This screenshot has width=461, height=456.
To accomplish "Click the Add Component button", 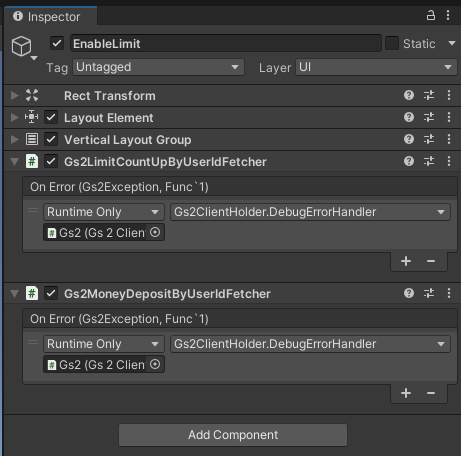I will click(x=233, y=435).
